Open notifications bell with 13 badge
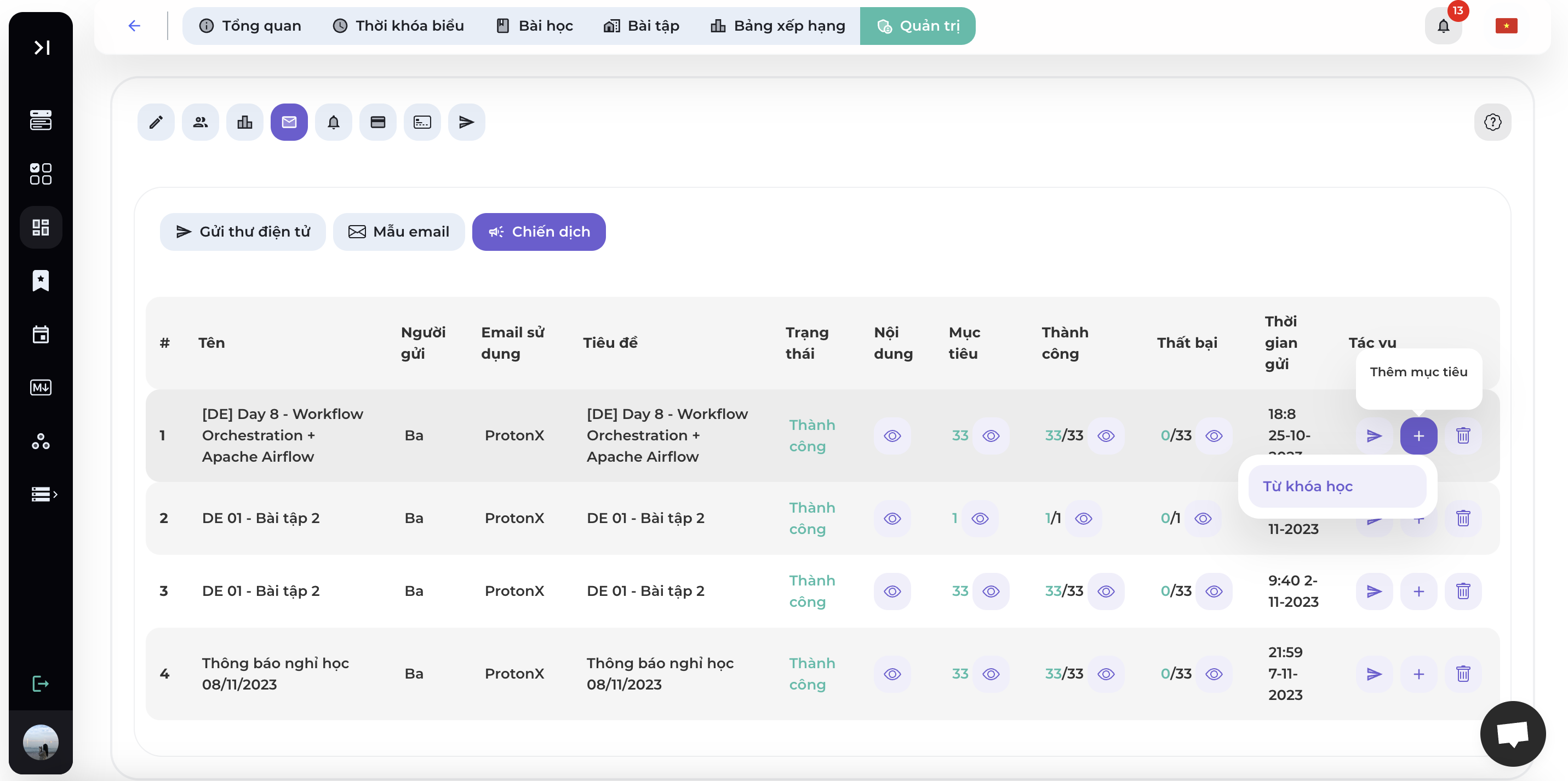Image resolution: width=1568 pixels, height=781 pixels. (x=1443, y=26)
